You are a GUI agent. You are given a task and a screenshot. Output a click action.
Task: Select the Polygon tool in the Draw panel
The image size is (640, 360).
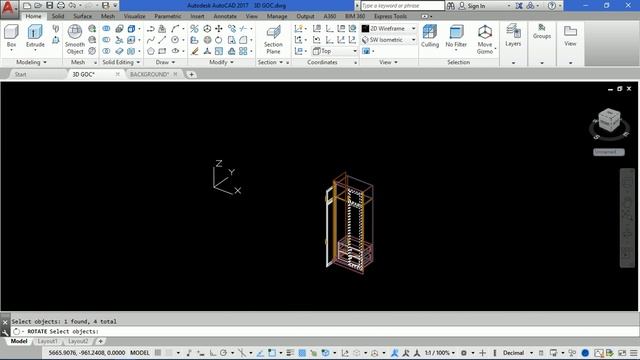click(x=151, y=51)
